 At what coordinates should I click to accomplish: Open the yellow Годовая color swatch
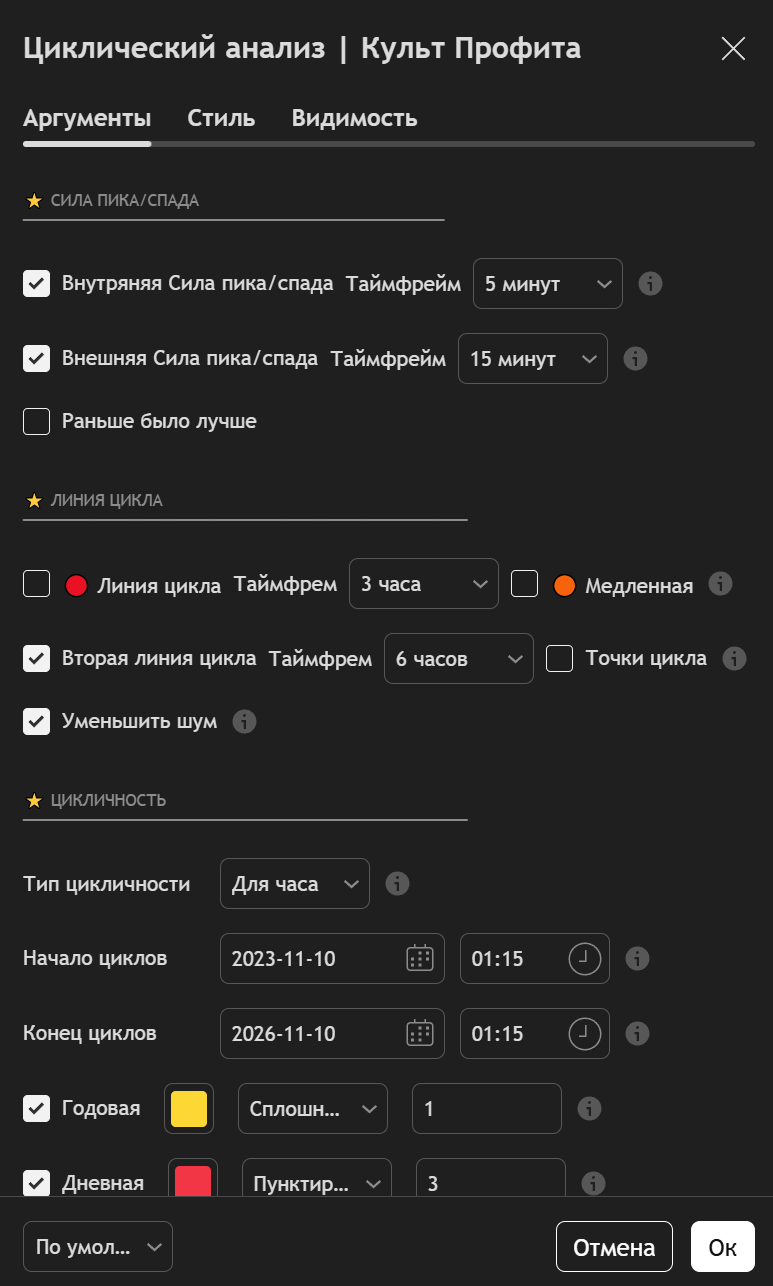[189, 1108]
